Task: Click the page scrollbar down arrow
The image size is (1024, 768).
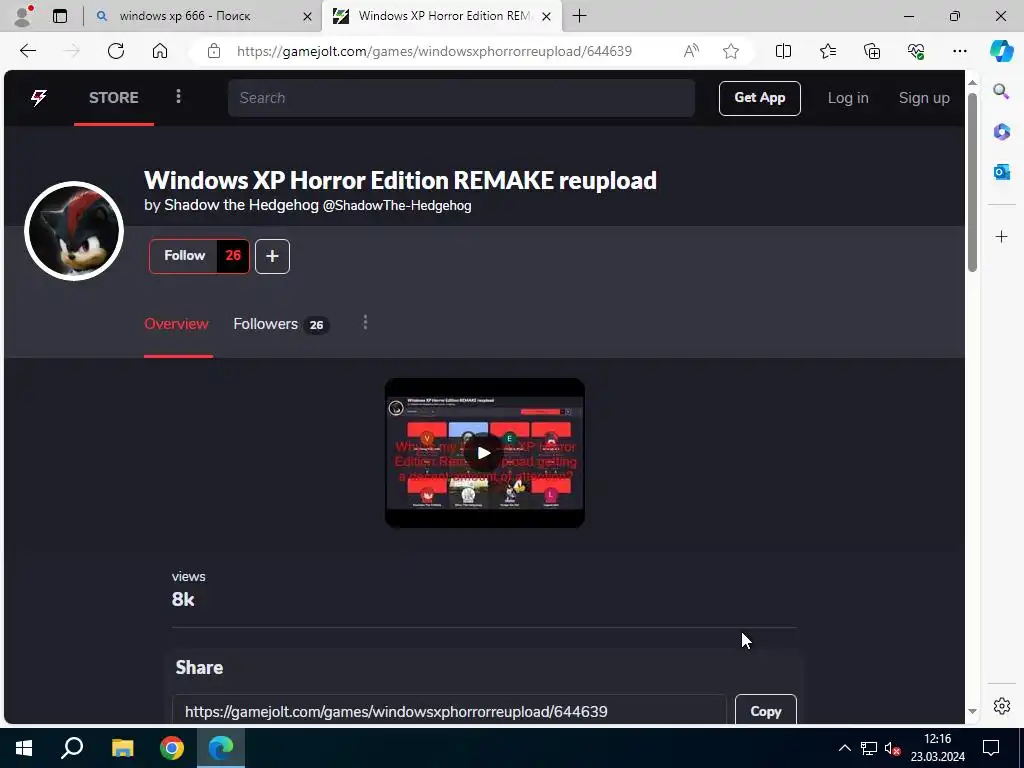Action: pyautogui.click(x=972, y=712)
